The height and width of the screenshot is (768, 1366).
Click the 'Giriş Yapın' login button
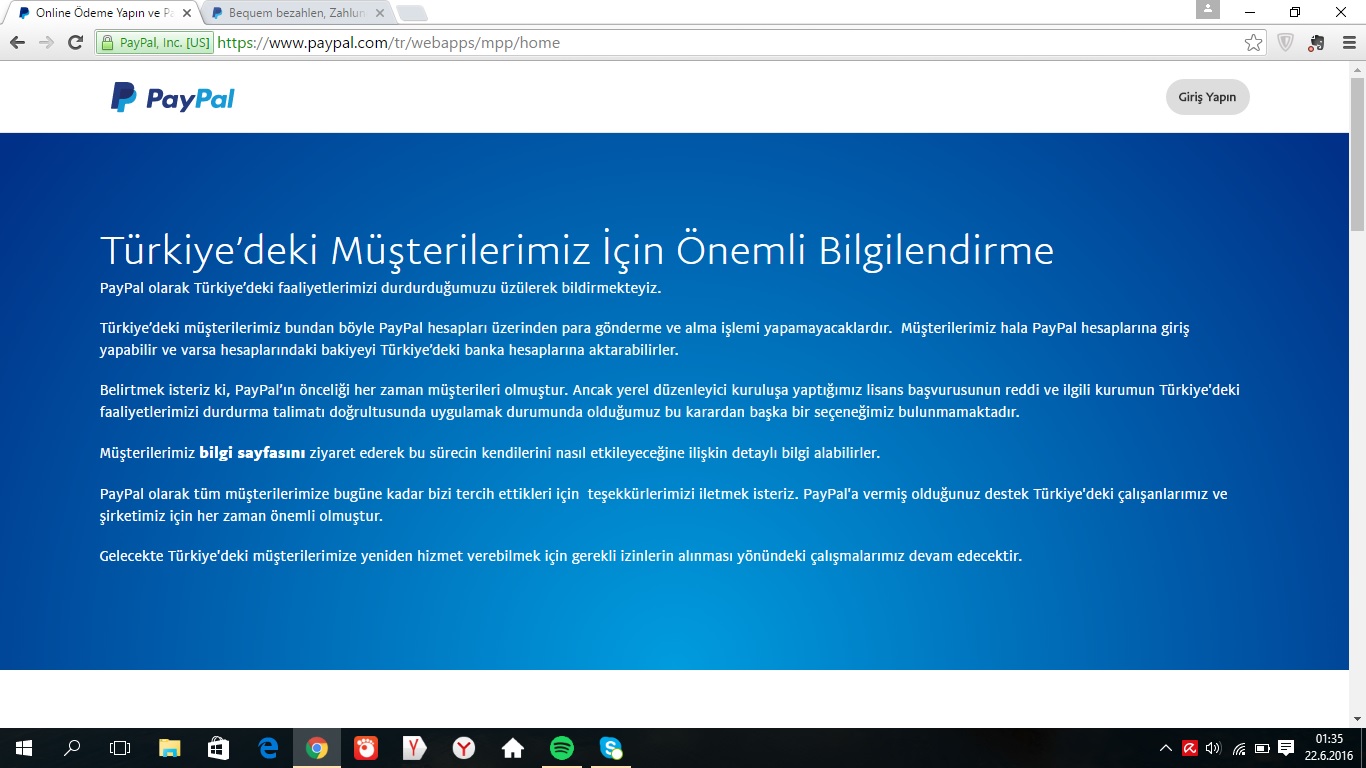pyautogui.click(x=1207, y=97)
